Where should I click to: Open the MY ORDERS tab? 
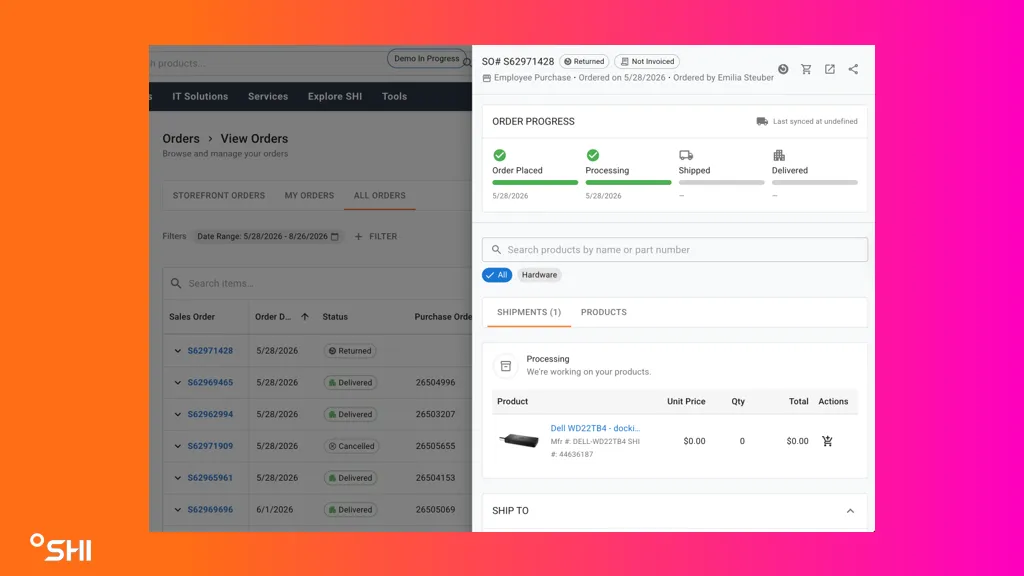[x=309, y=195]
